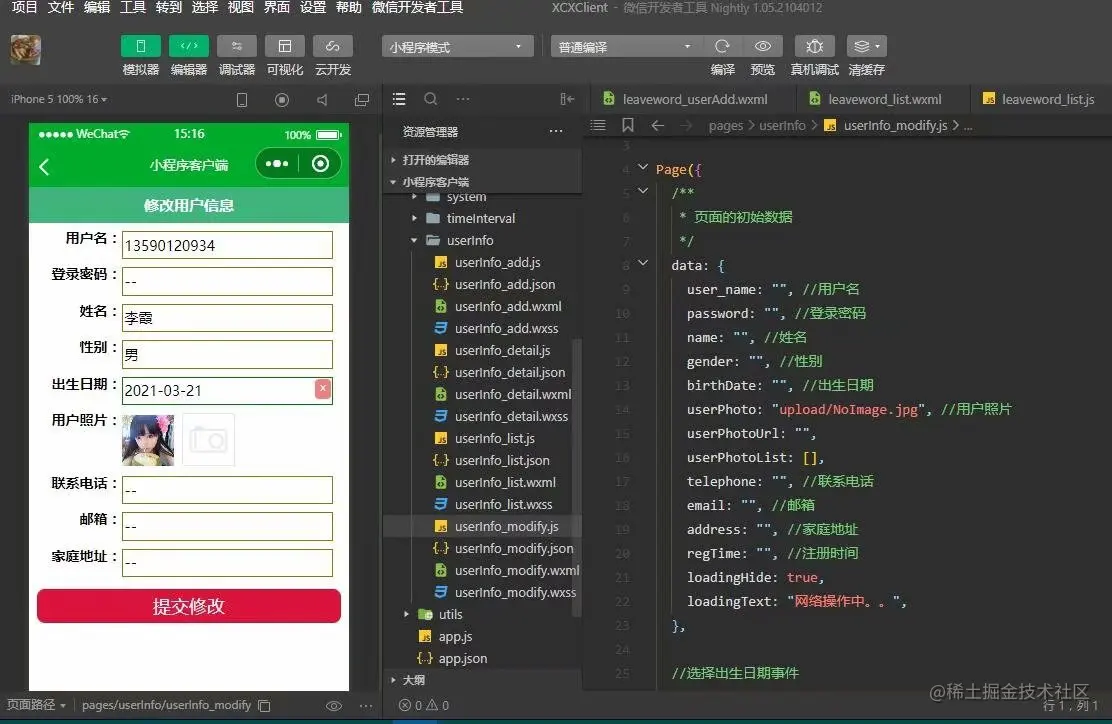
Task: Click the mini program close circle icon
Action: click(x=321, y=164)
